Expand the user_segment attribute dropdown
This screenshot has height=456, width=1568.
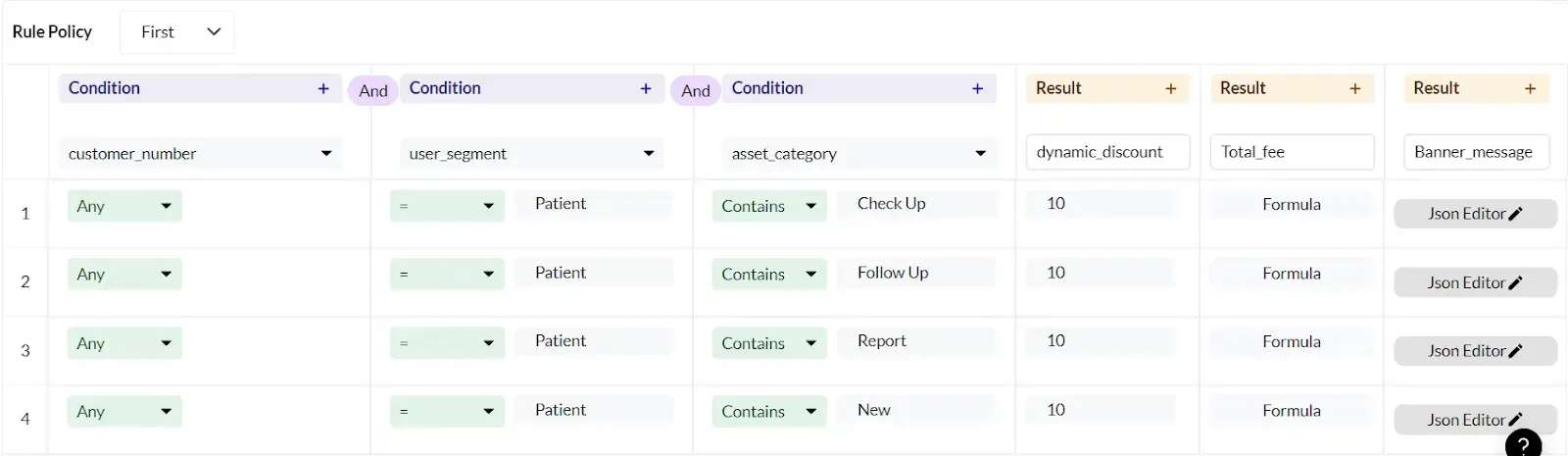531,153
